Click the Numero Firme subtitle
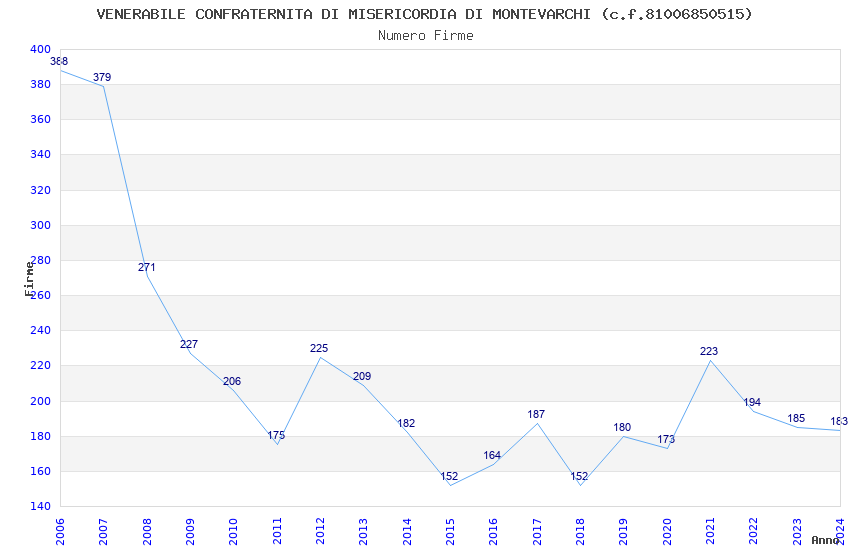The image size is (850, 550). (x=425, y=35)
